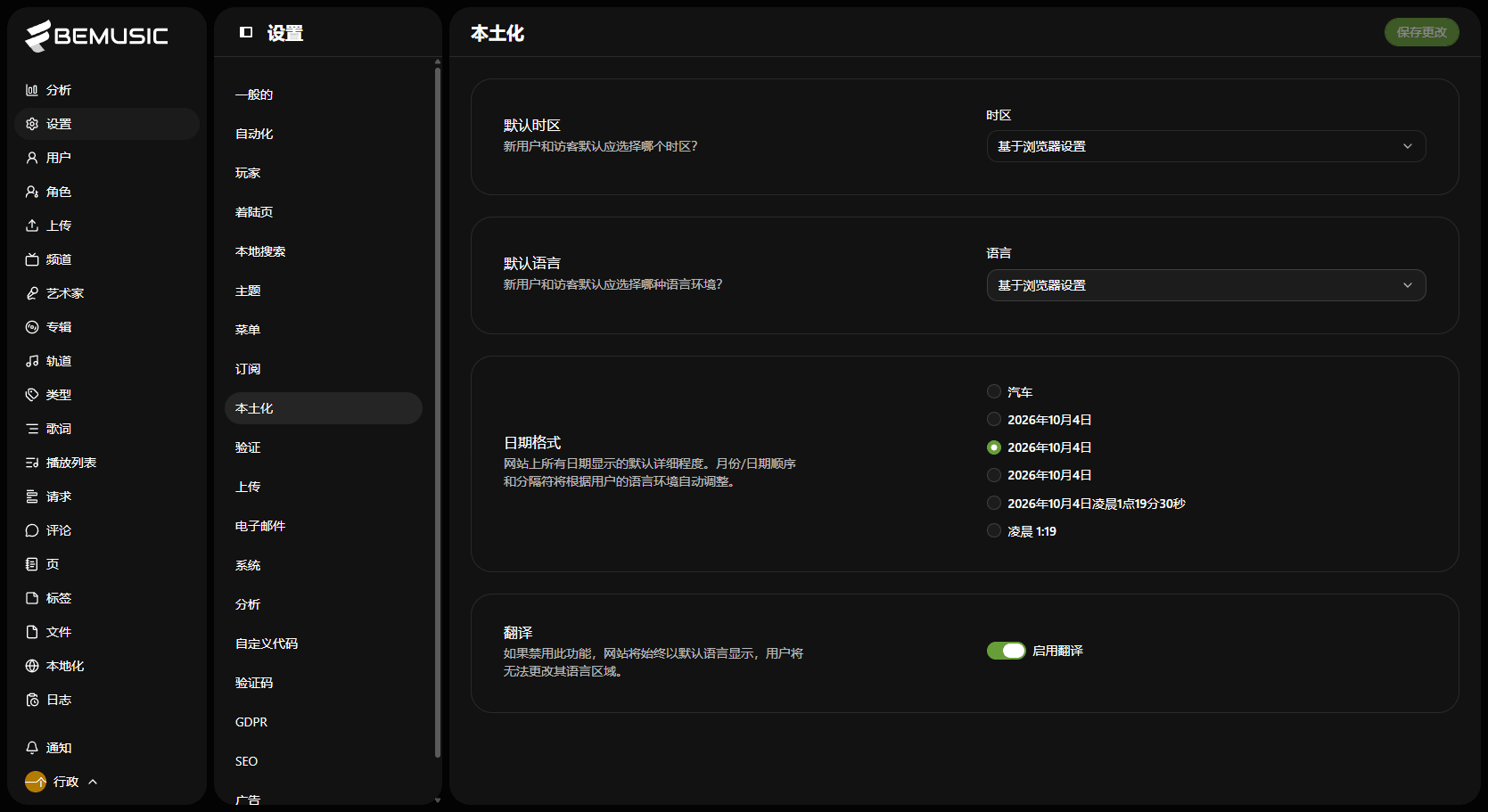Disable the 启用翻译 switch
This screenshot has width=1488, height=812.
point(1007,651)
